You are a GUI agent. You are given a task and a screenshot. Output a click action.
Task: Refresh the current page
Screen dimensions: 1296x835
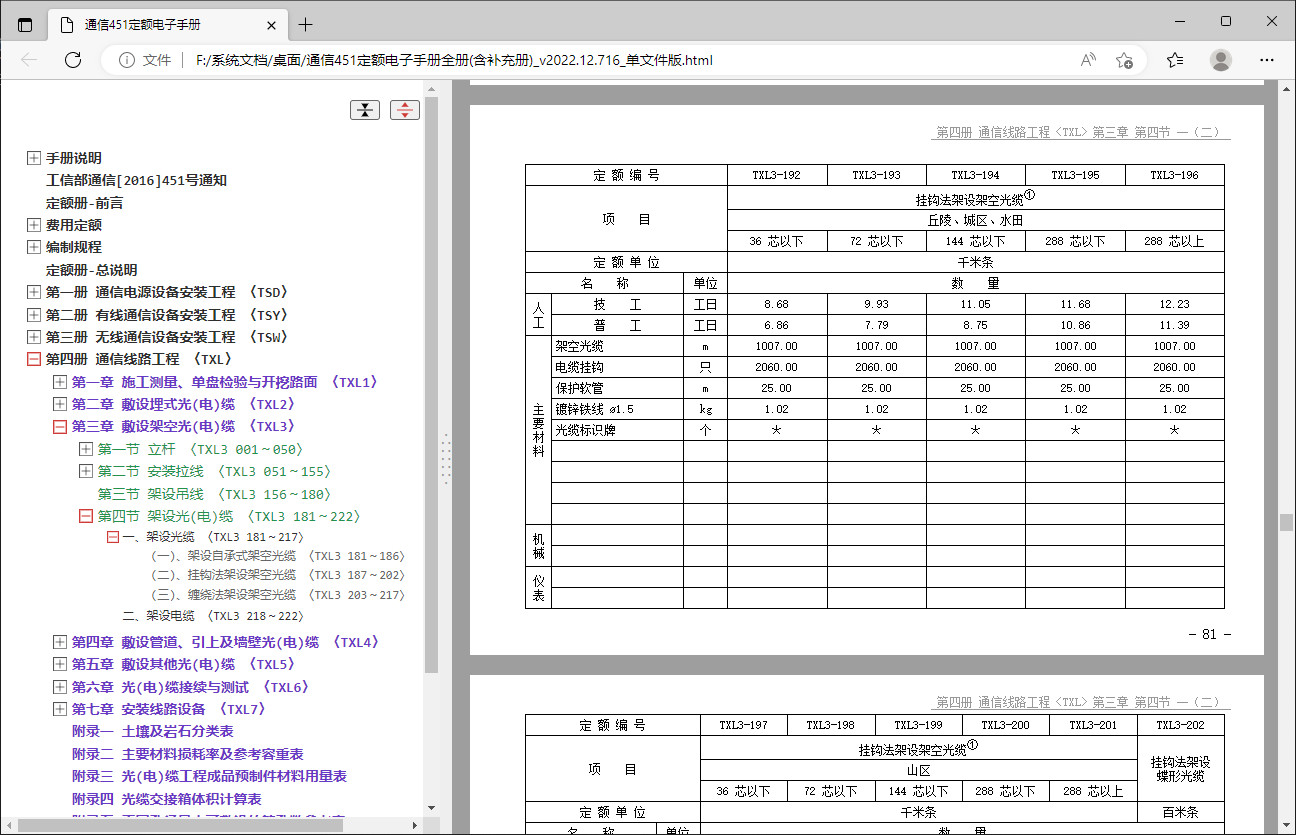coord(73,60)
